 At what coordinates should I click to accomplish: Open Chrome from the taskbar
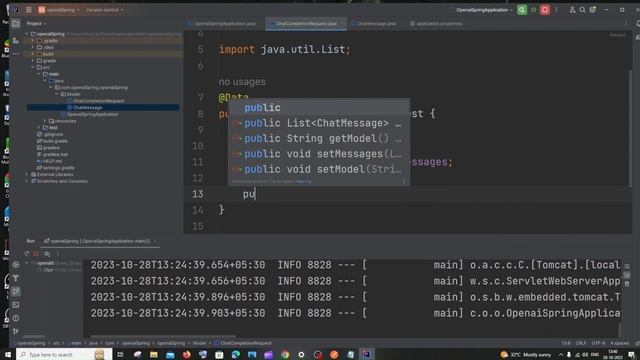pyautogui.click(x=285, y=355)
